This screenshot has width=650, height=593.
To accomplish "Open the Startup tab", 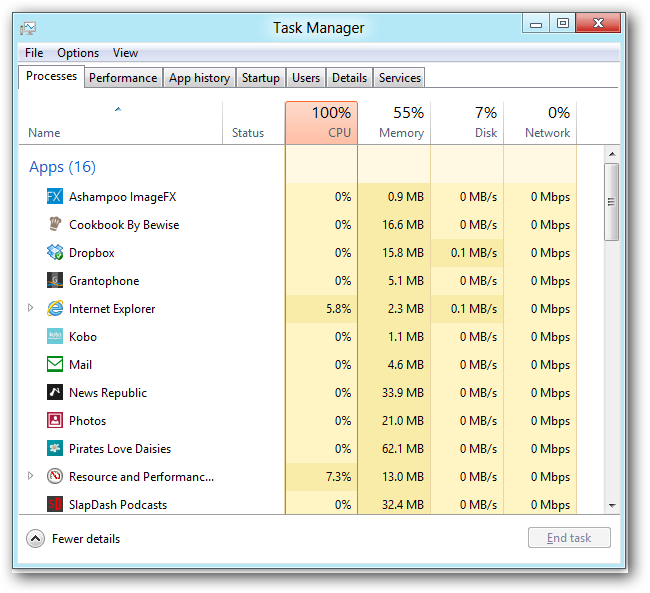I will point(261,78).
